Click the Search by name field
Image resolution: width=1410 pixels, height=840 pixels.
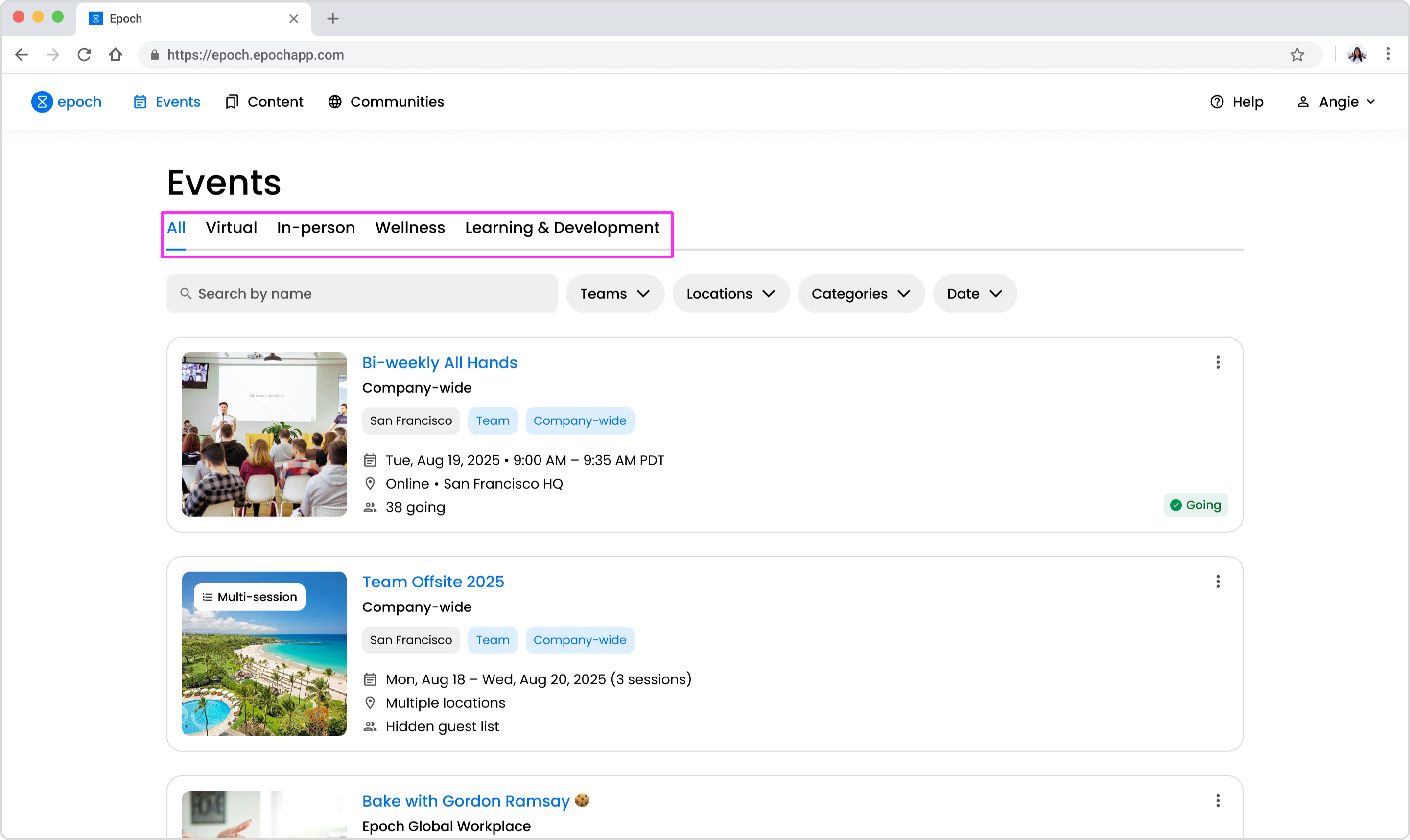click(362, 294)
